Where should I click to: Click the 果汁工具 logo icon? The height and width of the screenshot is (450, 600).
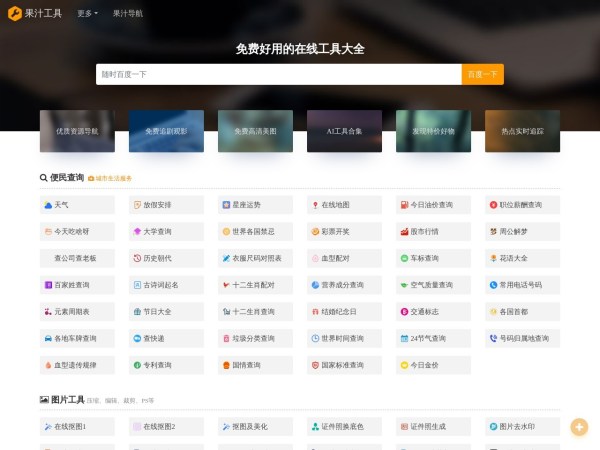15,14
